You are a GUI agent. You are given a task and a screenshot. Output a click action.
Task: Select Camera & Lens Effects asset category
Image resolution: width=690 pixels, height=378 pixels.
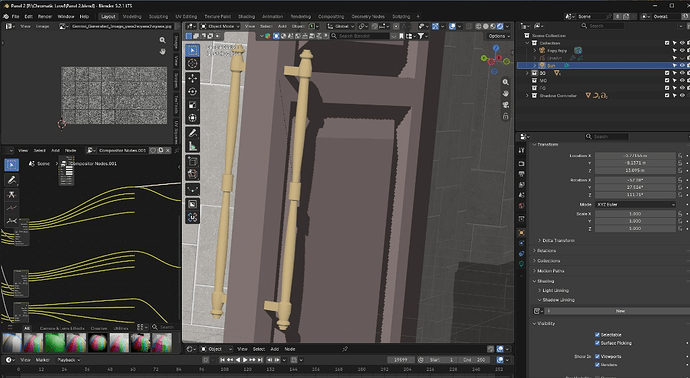[62, 328]
